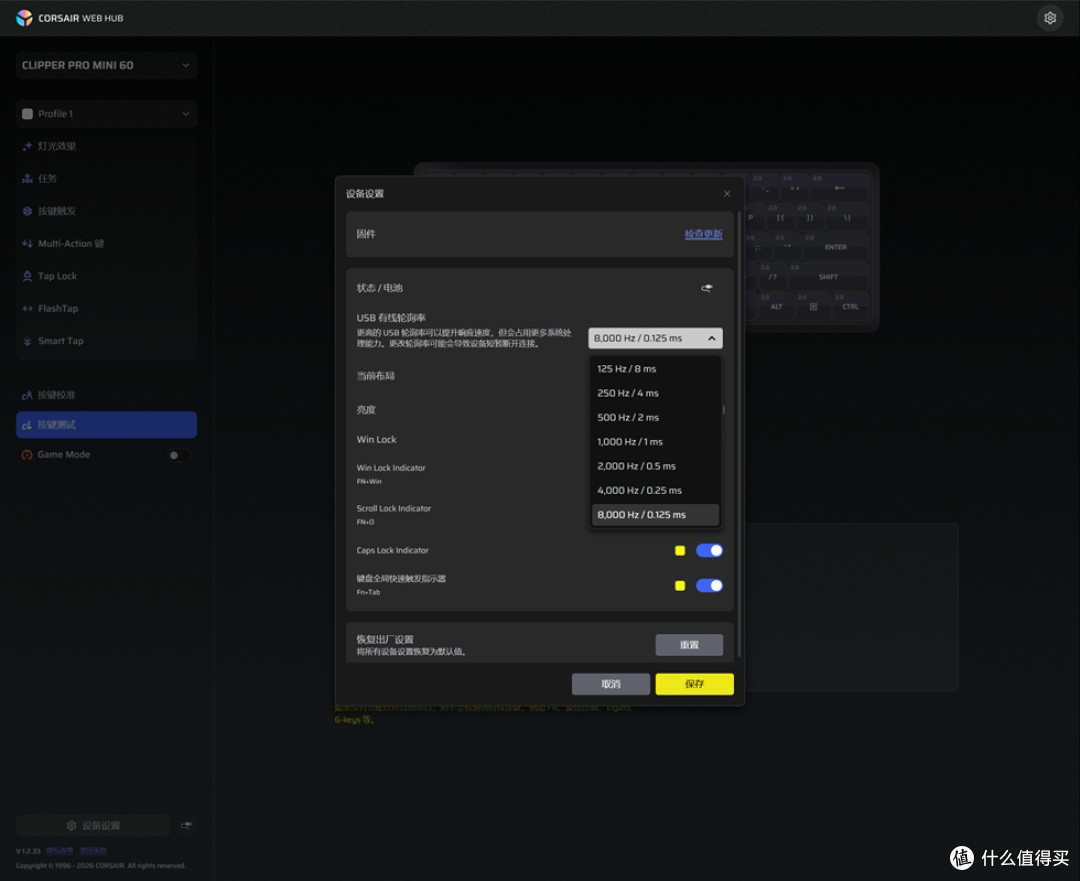
Task: Click the 重置 factory reset button
Action: (x=689, y=645)
